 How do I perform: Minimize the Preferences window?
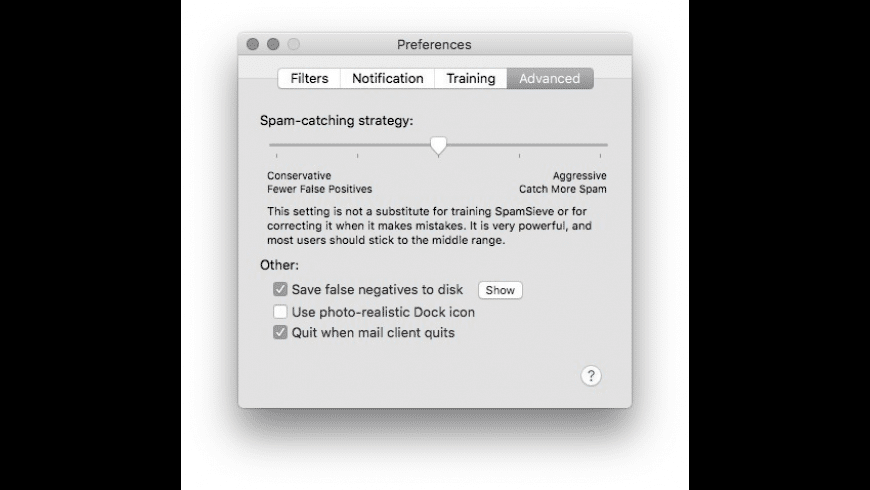273,44
